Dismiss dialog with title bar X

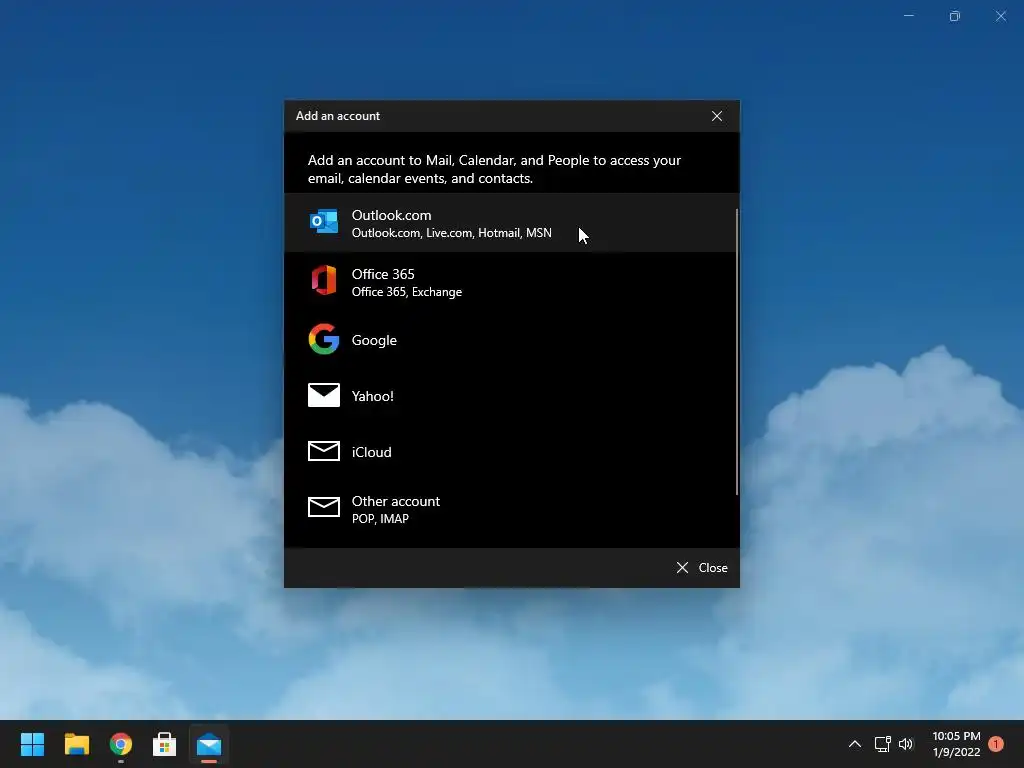pos(717,116)
